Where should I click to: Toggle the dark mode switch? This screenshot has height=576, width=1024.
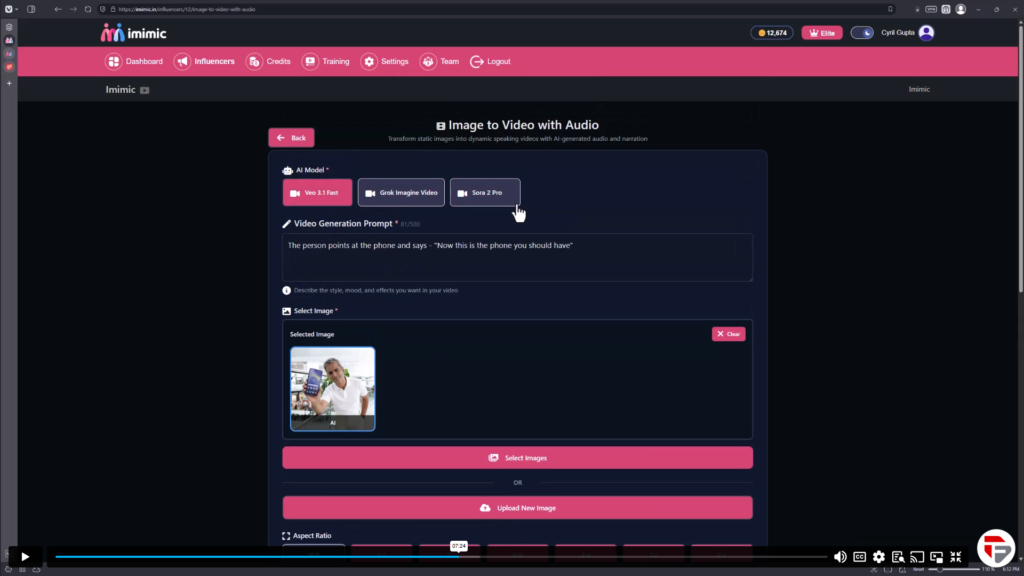862,32
